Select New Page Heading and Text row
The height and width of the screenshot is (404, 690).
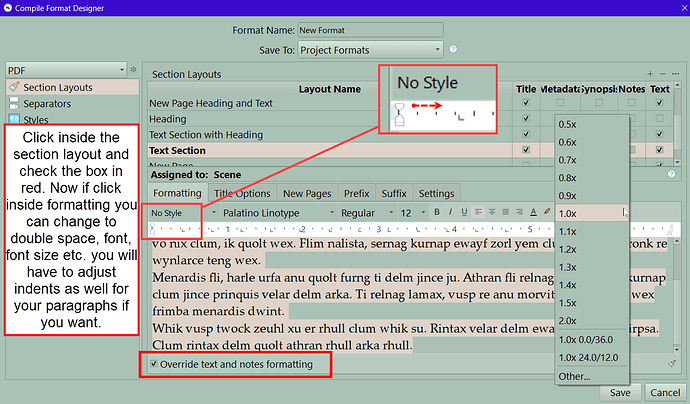(x=330, y=103)
